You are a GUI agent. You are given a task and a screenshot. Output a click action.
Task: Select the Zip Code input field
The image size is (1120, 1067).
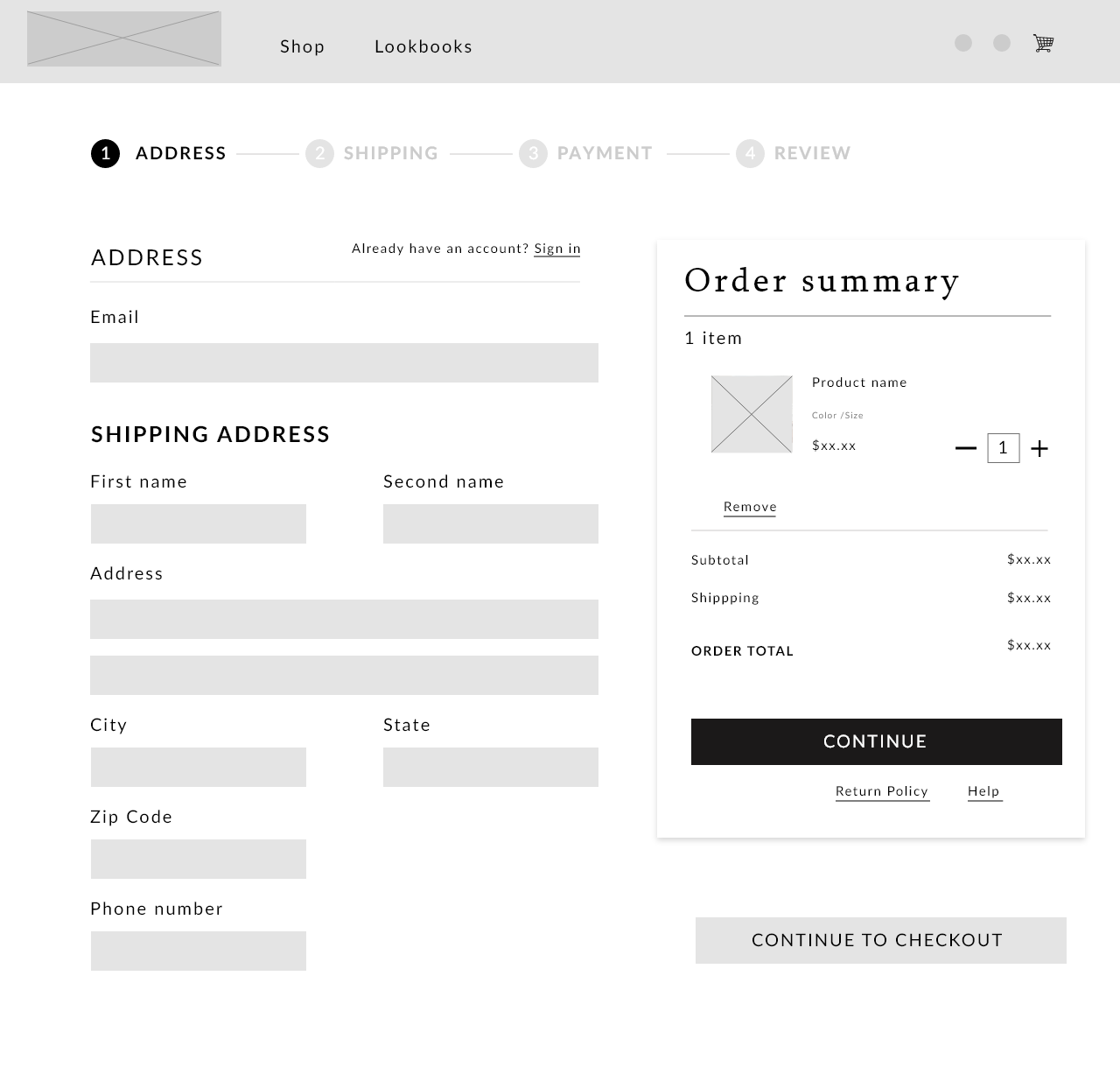pyautogui.click(x=199, y=859)
